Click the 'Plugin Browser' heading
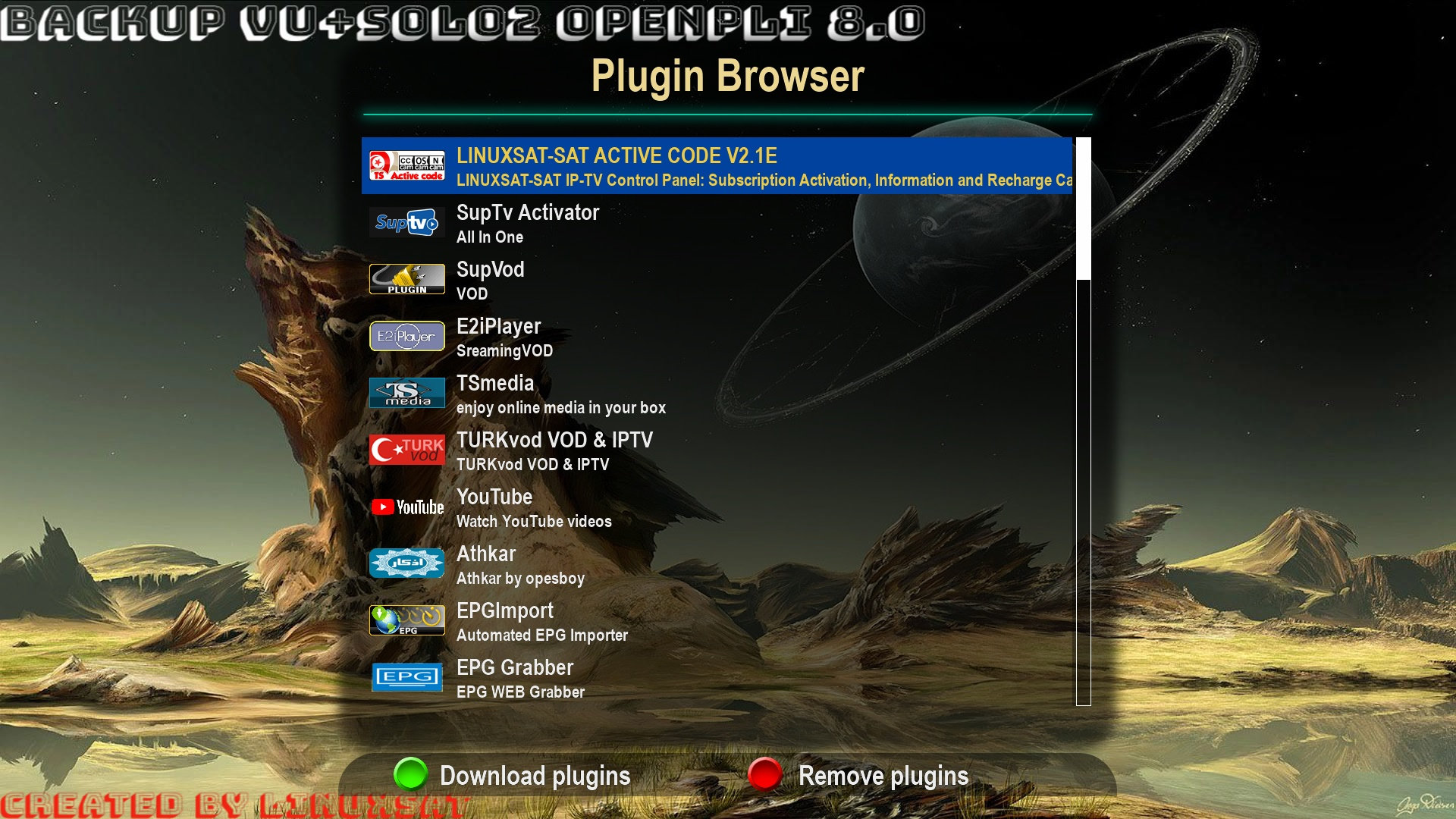Screen dimensions: 1456x819 [727, 76]
